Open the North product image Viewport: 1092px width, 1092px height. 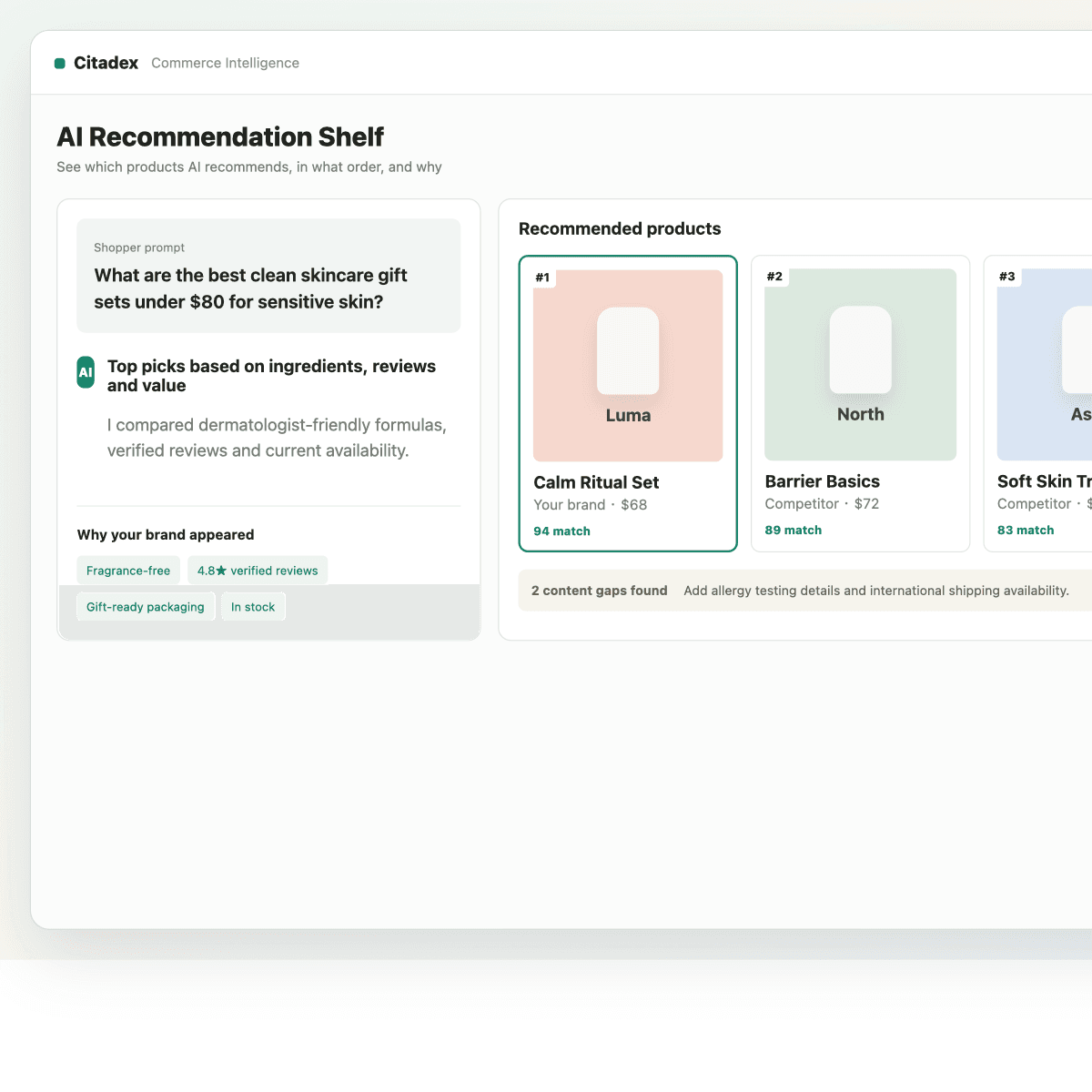click(861, 365)
